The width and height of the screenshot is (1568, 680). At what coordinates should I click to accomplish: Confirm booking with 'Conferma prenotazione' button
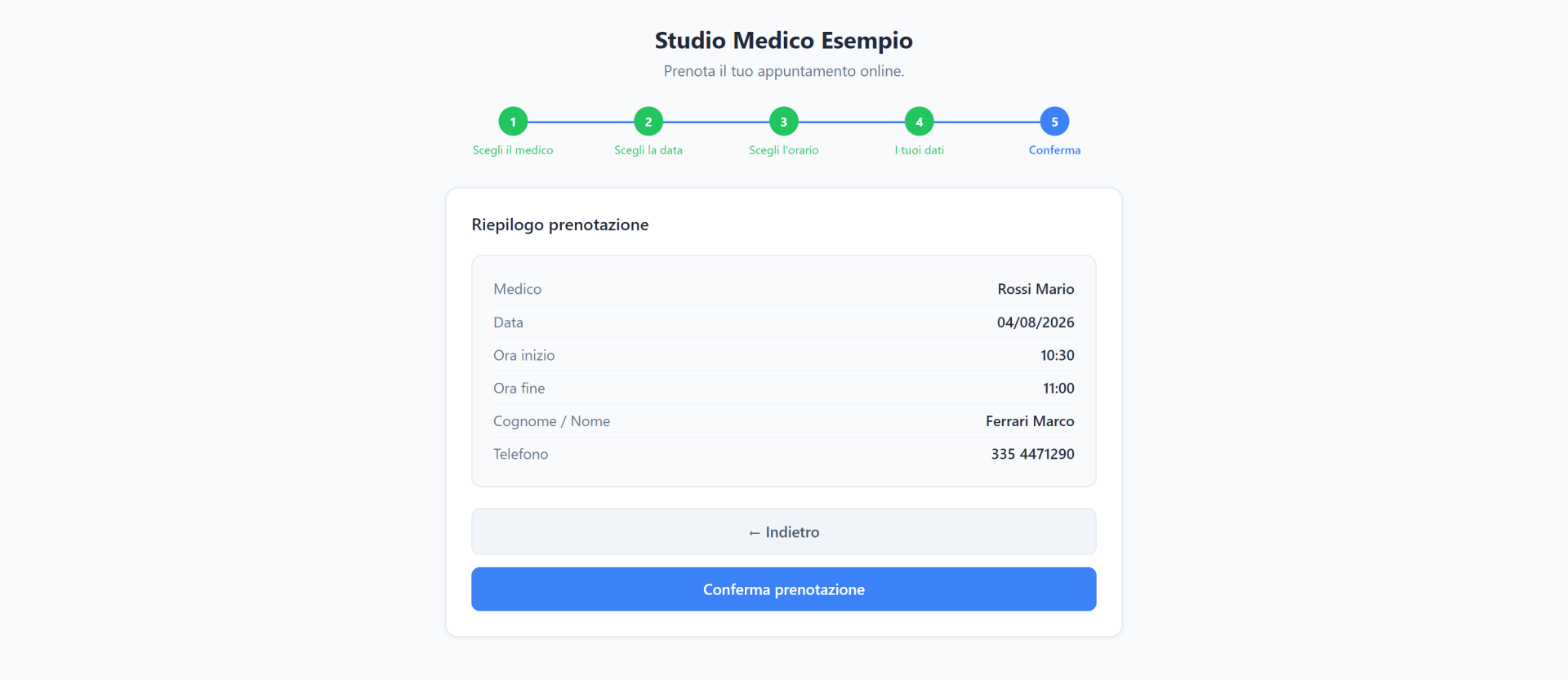point(784,589)
